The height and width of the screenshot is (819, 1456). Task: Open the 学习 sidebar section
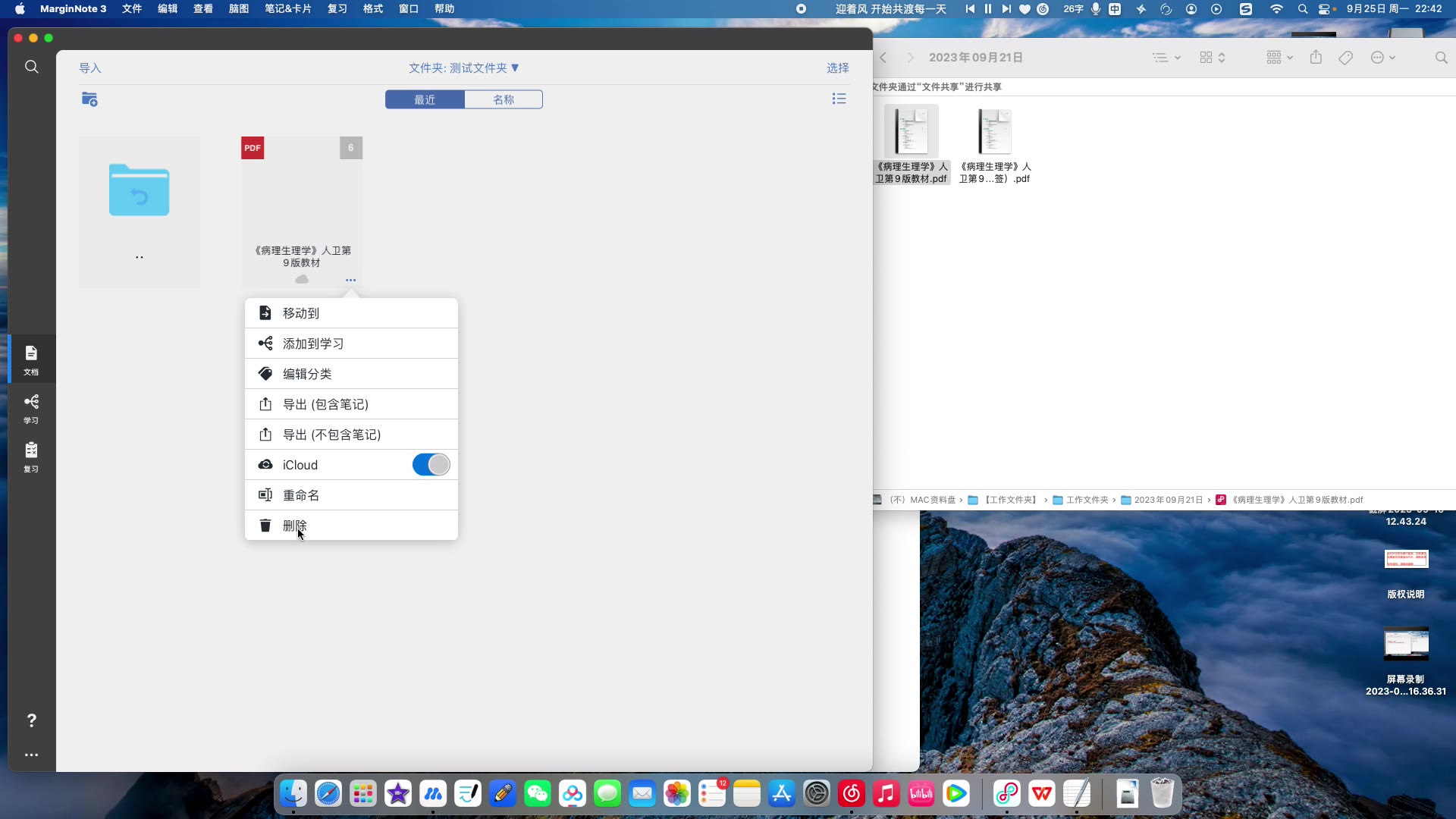(31, 409)
